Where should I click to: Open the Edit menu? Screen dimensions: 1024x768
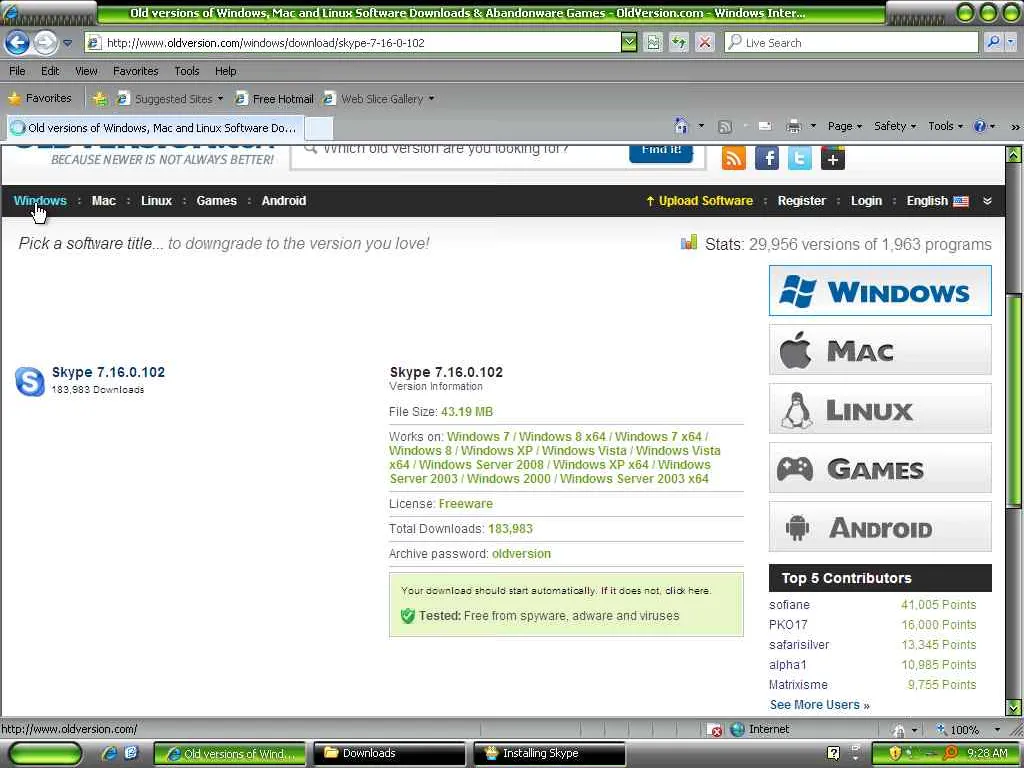(50, 71)
